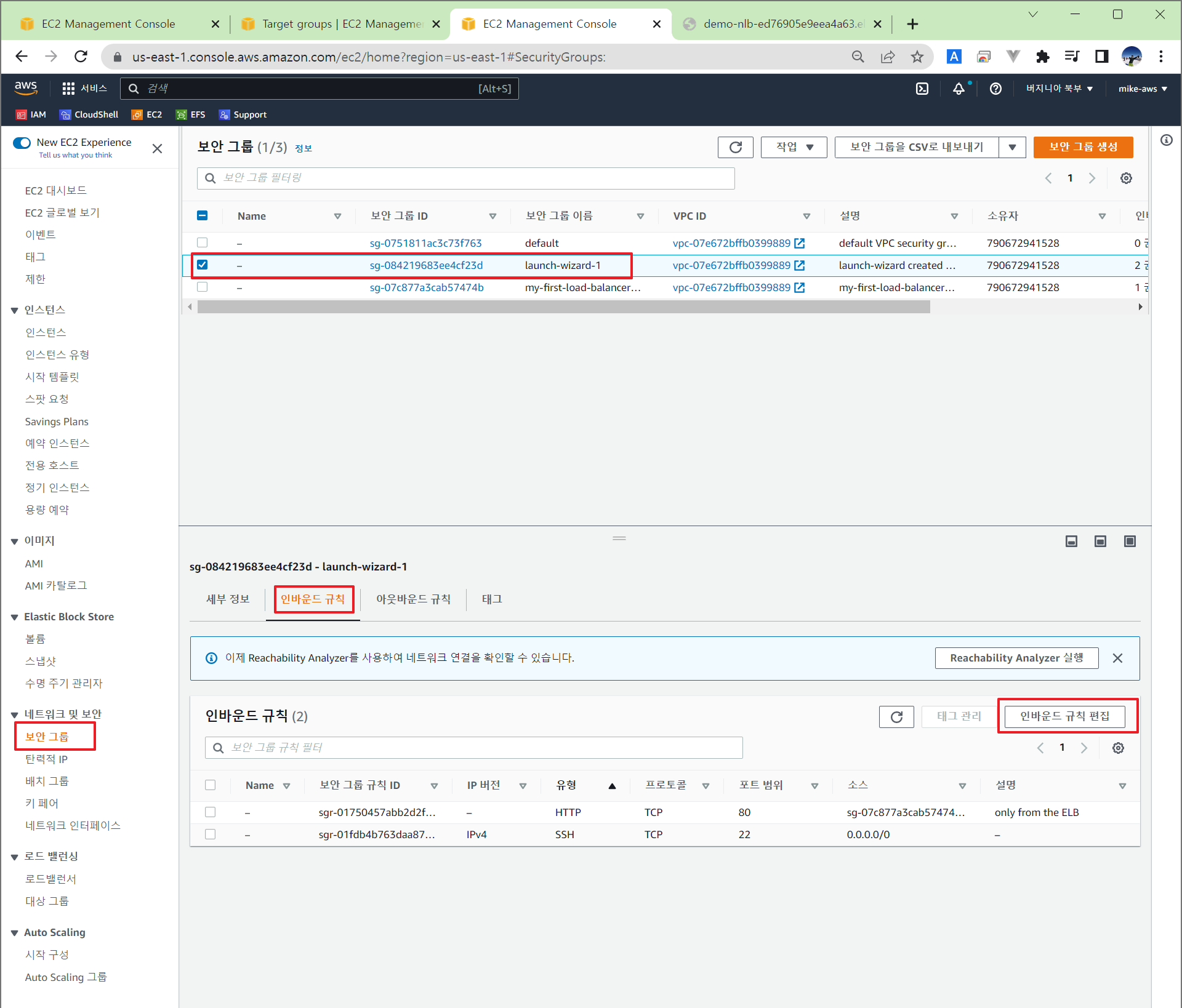Image resolution: width=1182 pixels, height=1008 pixels.
Task: Open security group sg-07c877a3cab57474b link
Action: (427, 287)
